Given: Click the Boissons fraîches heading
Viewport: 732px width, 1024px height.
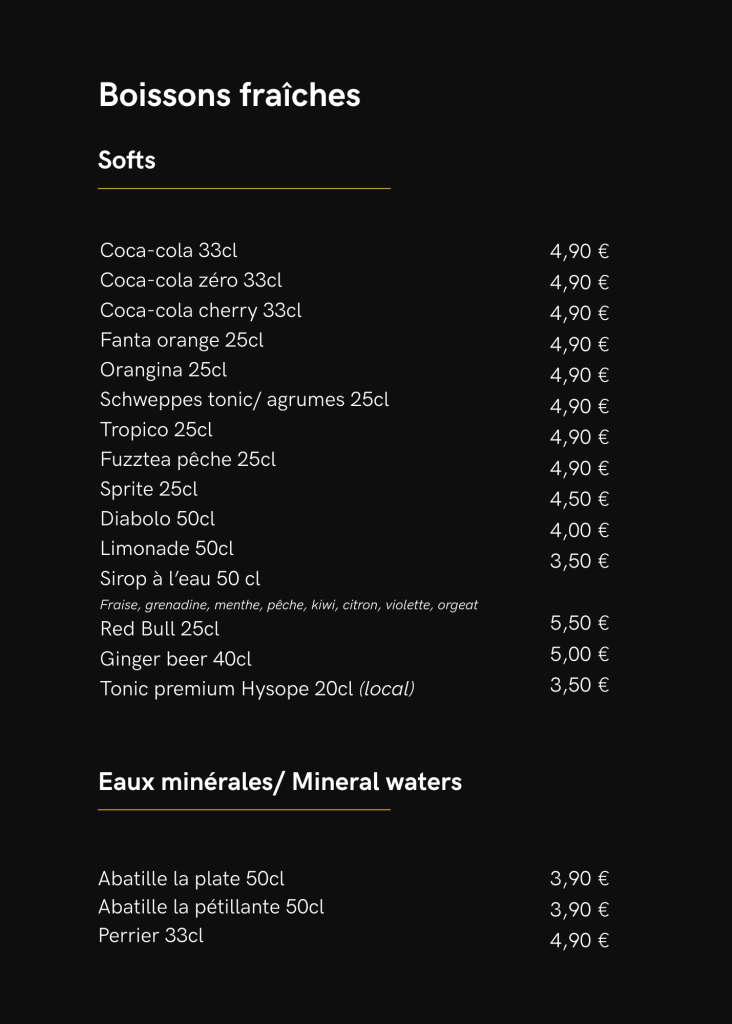Looking at the screenshot, I should (229, 96).
